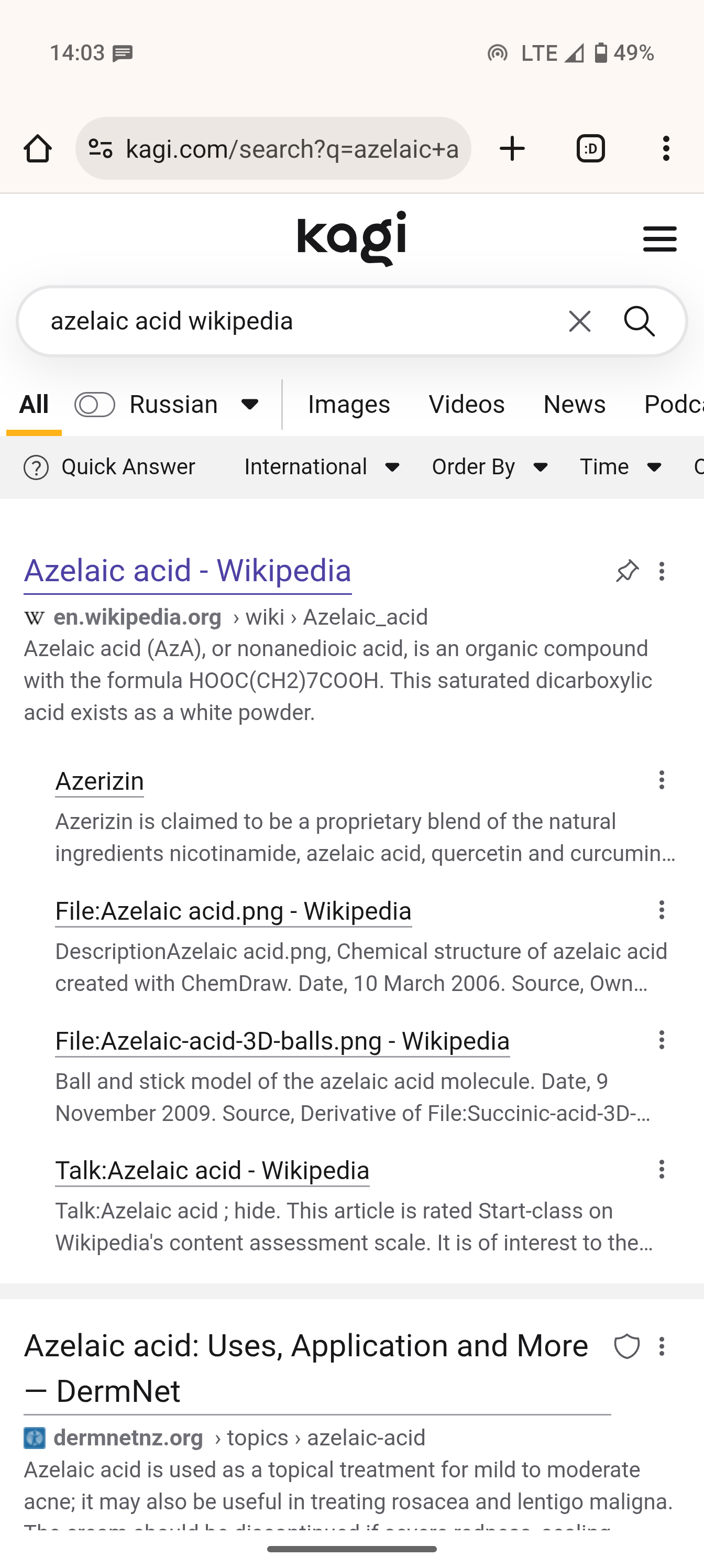The width and height of the screenshot is (704, 1568).
Task: Open Chrome's three-dot overflow menu
Action: tap(666, 148)
